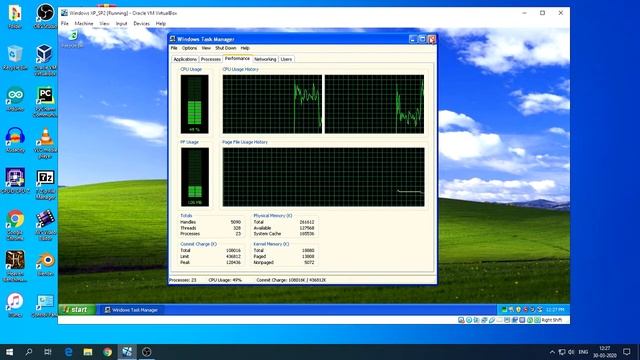
Task: Select the Performance tab
Action: (237, 58)
